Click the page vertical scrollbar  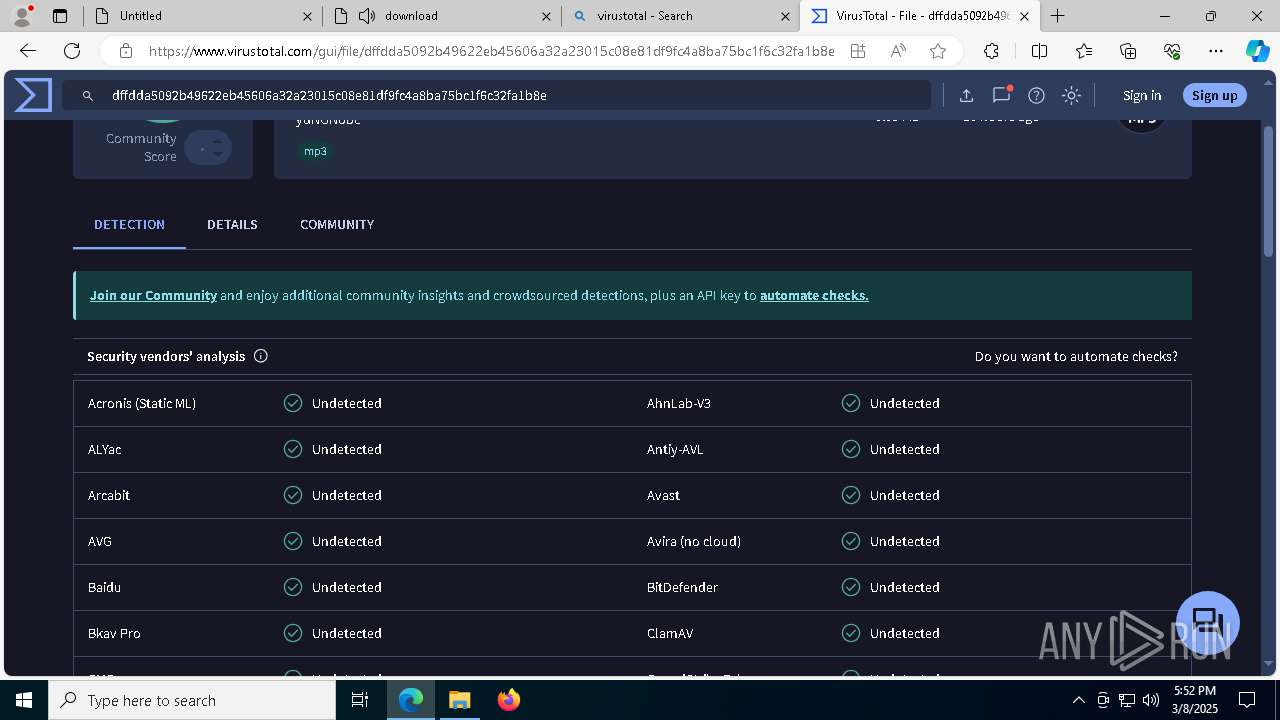point(1269,190)
